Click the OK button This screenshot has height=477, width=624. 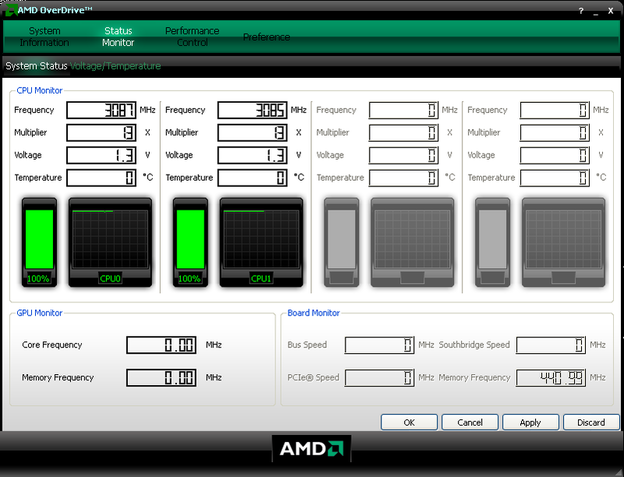pyautogui.click(x=409, y=422)
